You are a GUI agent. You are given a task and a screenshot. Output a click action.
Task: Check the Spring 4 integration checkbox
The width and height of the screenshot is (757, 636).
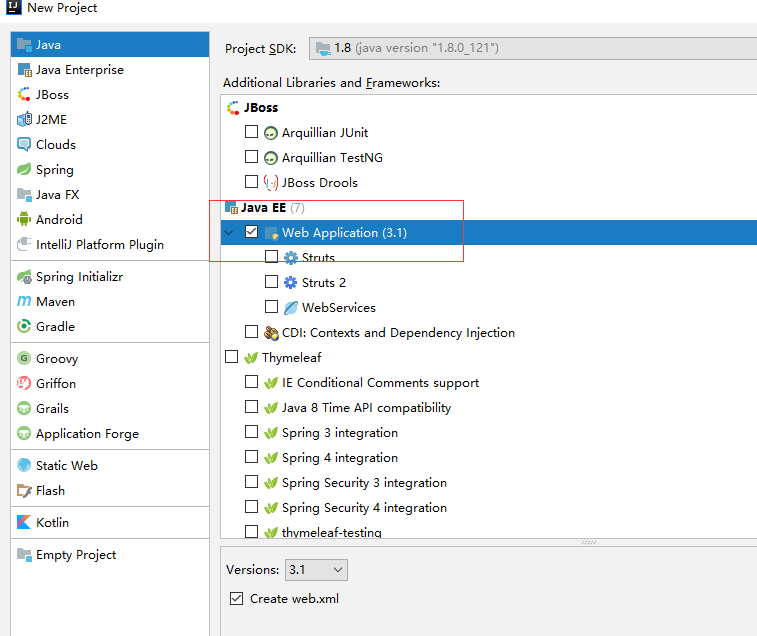point(252,456)
